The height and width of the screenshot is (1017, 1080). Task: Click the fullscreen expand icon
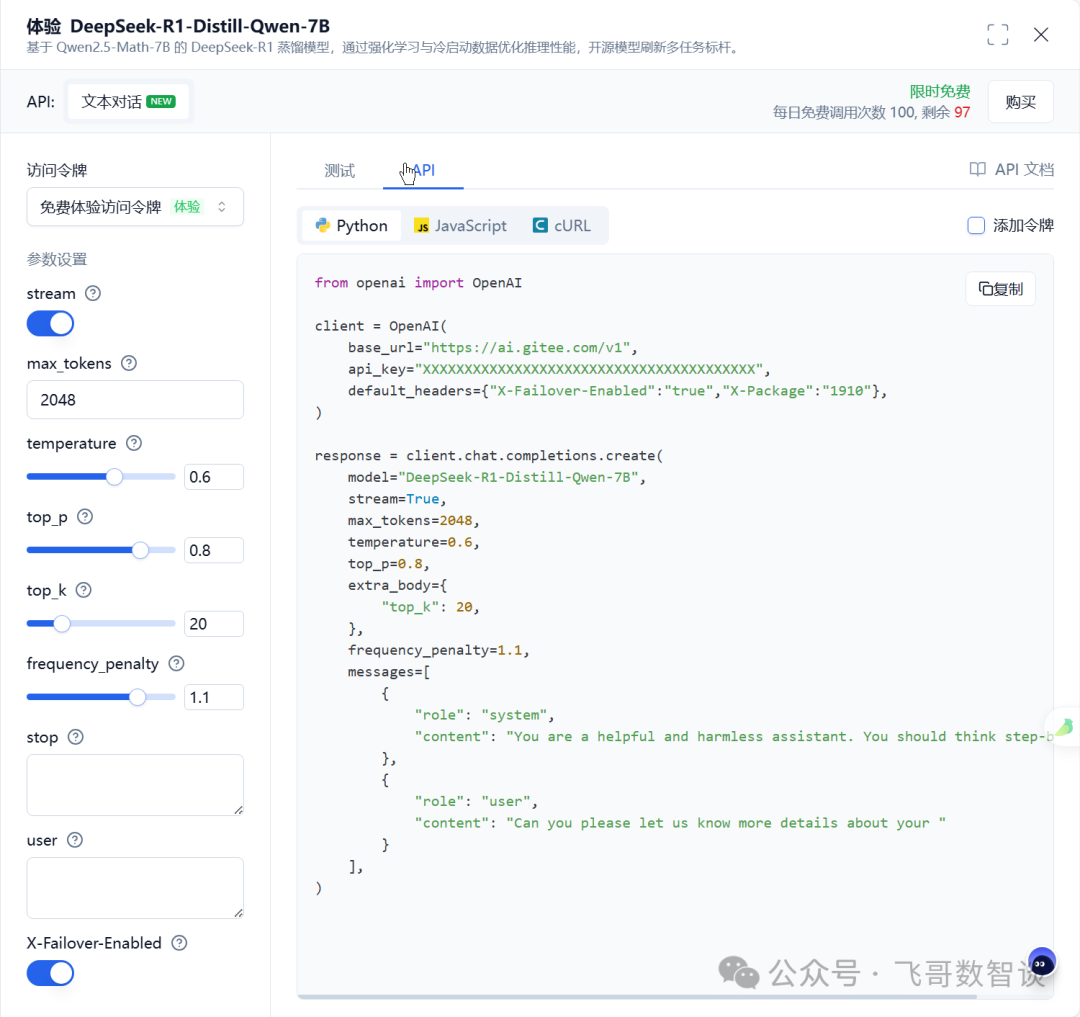pos(997,34)
